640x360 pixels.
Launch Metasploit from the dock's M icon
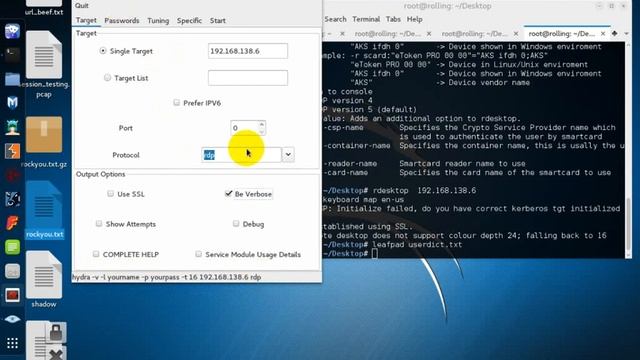coord(12,102)
